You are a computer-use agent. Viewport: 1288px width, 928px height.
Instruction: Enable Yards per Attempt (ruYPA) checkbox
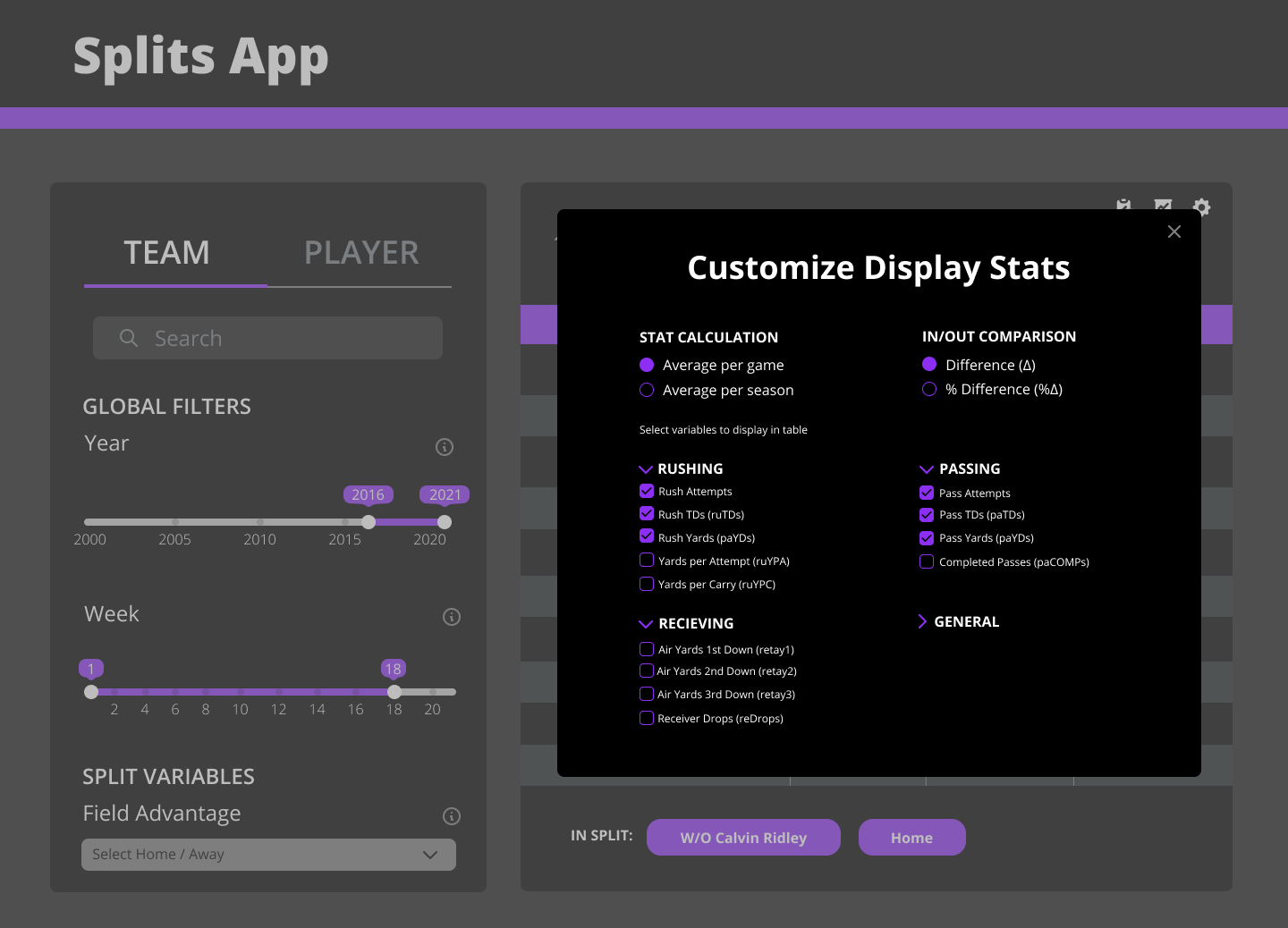(x=647, y=560)
